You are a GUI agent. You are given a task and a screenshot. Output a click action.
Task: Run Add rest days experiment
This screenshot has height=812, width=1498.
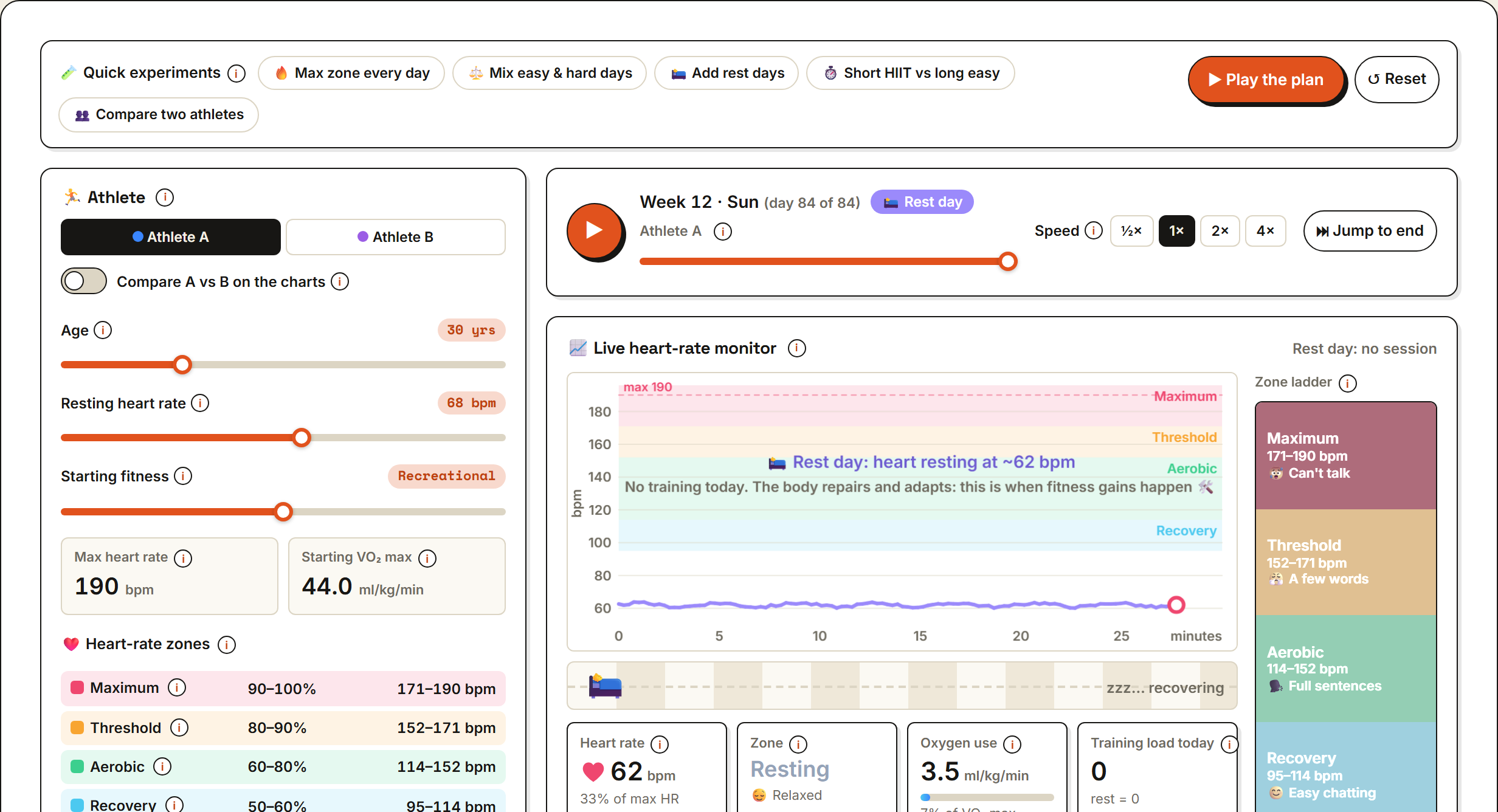click(727, 73)
